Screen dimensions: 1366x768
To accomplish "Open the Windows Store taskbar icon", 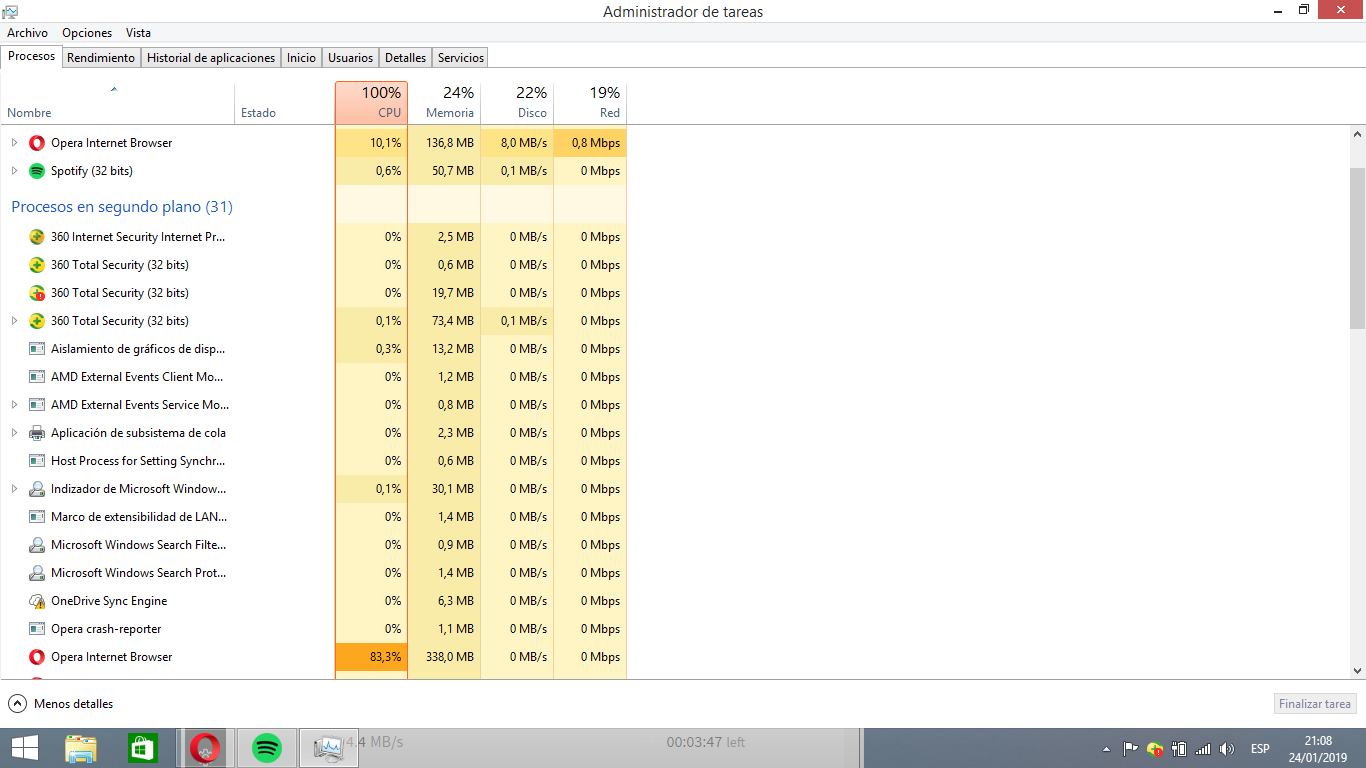I will (x=143, y=747).
